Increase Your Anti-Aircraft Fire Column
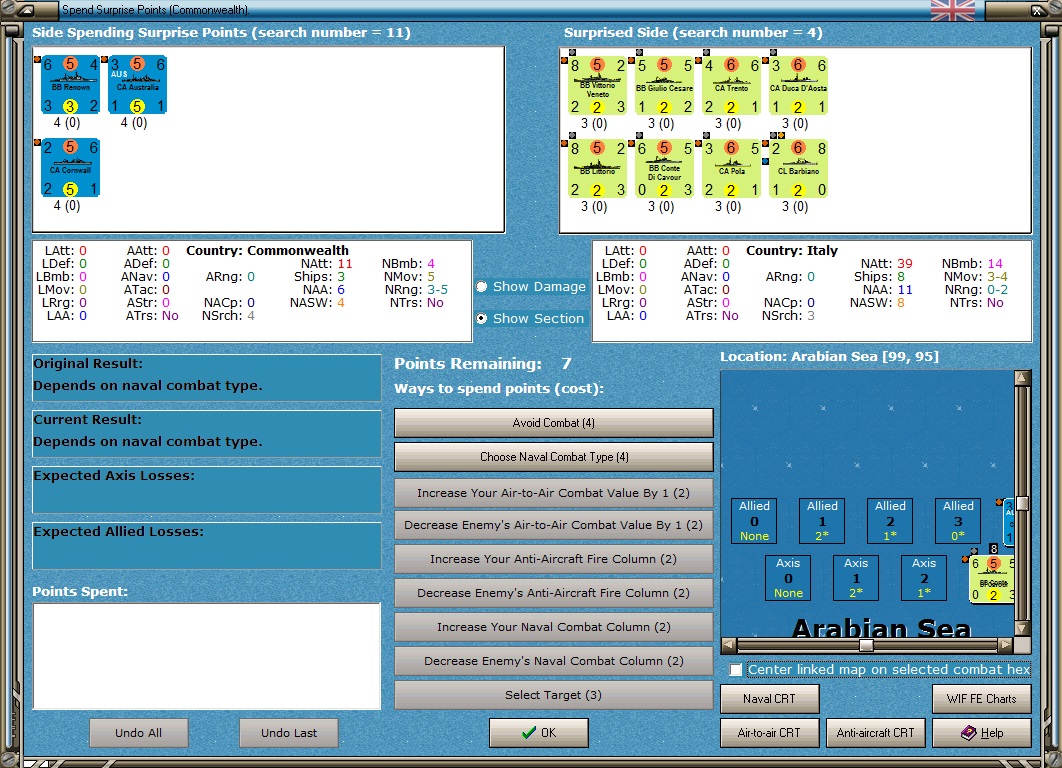The width and height of the screenshot is (1062, 768). point(553,559)
